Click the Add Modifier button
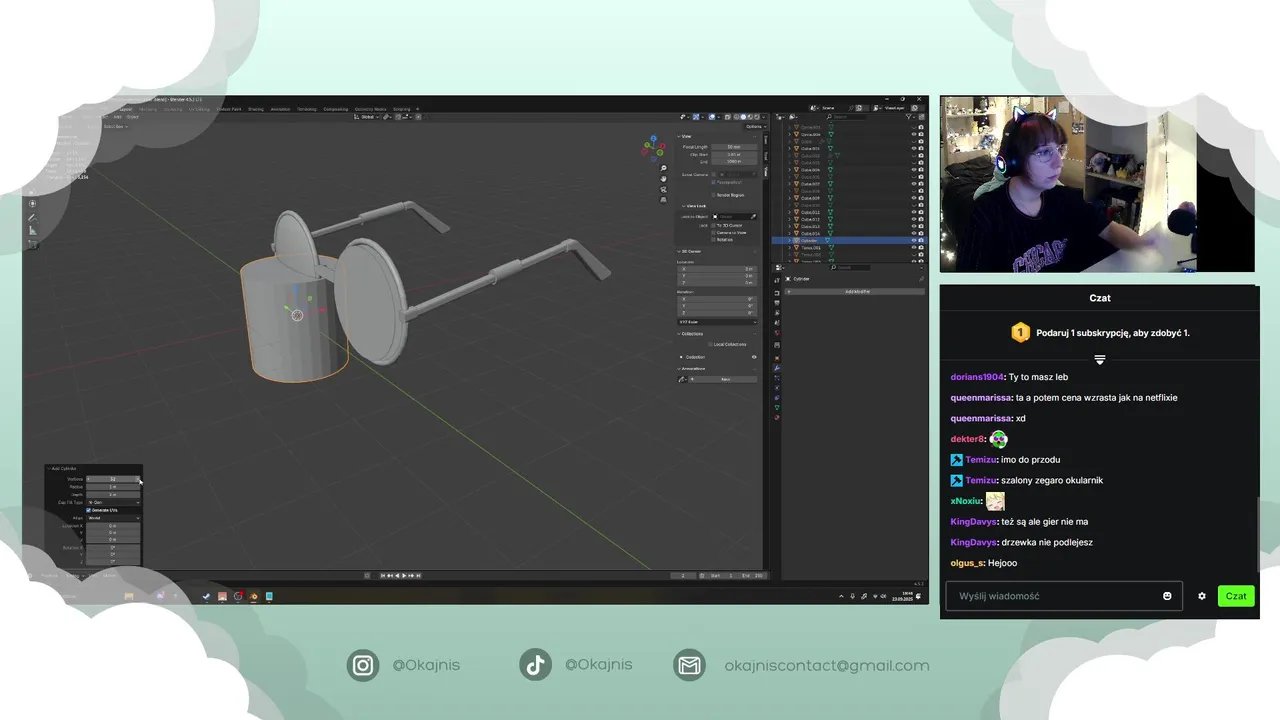Viewport: 1280px width, 720px height. pyautogui.click(x=854, y=292)
